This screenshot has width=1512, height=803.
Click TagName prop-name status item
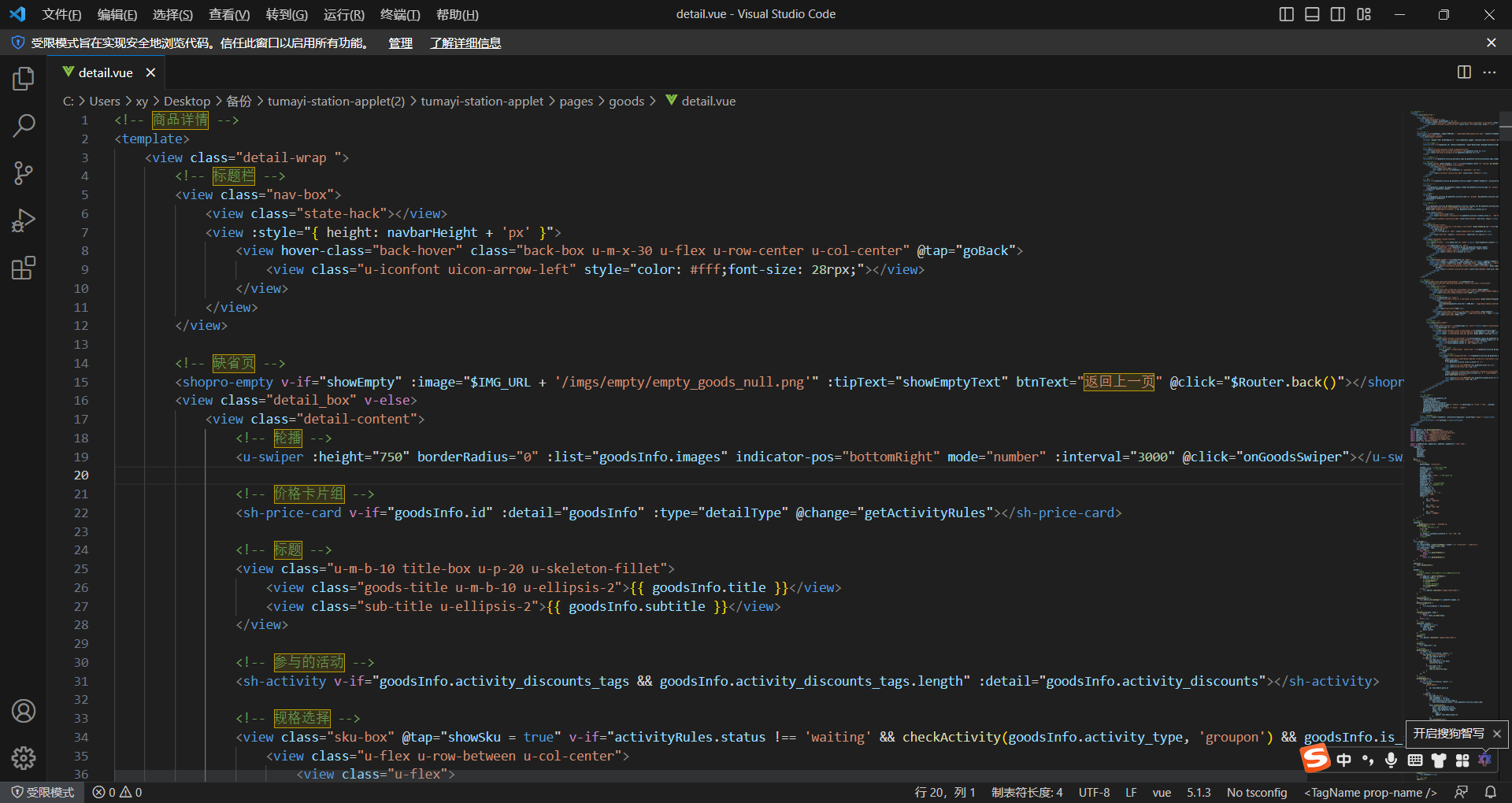pyautogui.click(x=1370, y=792)
